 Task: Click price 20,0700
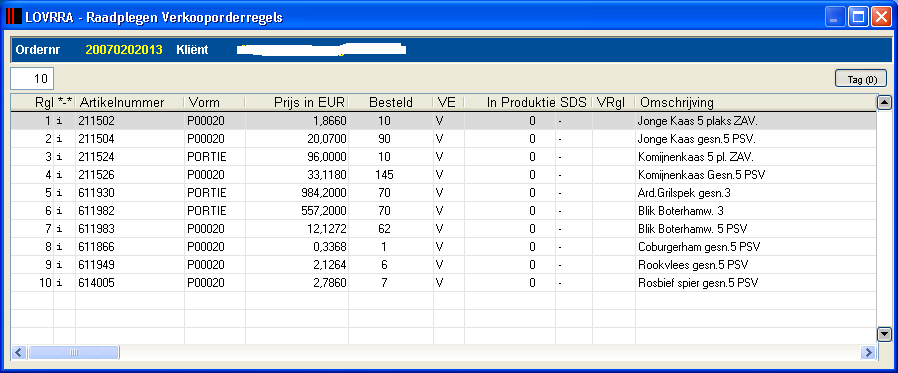(326, 139)
